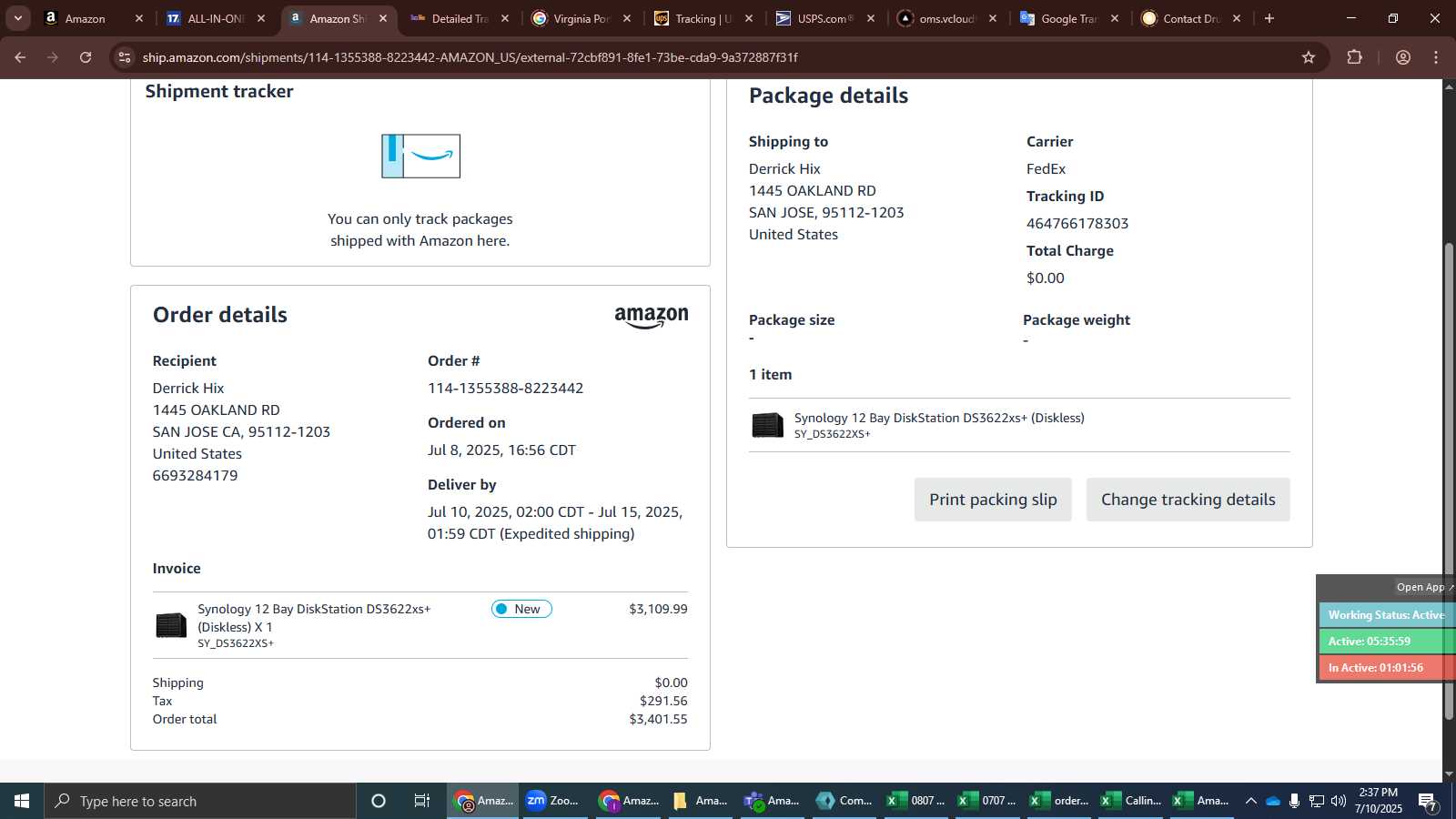Select the order total $3,401.55
Screen dimensions: 1456x819
tap(658, 719)
